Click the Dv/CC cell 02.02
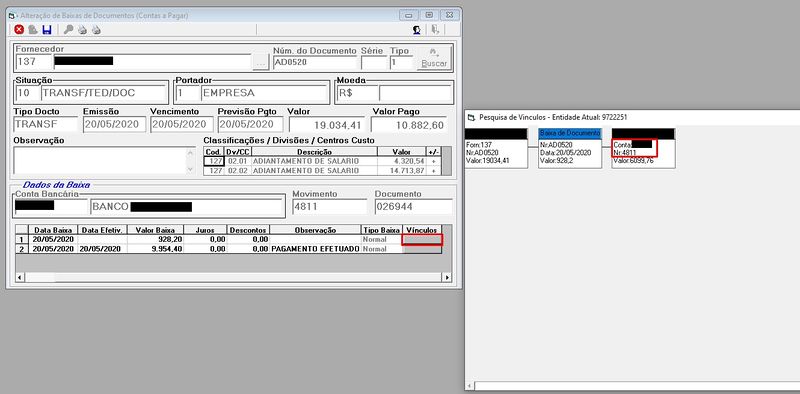 coord(237,171)
